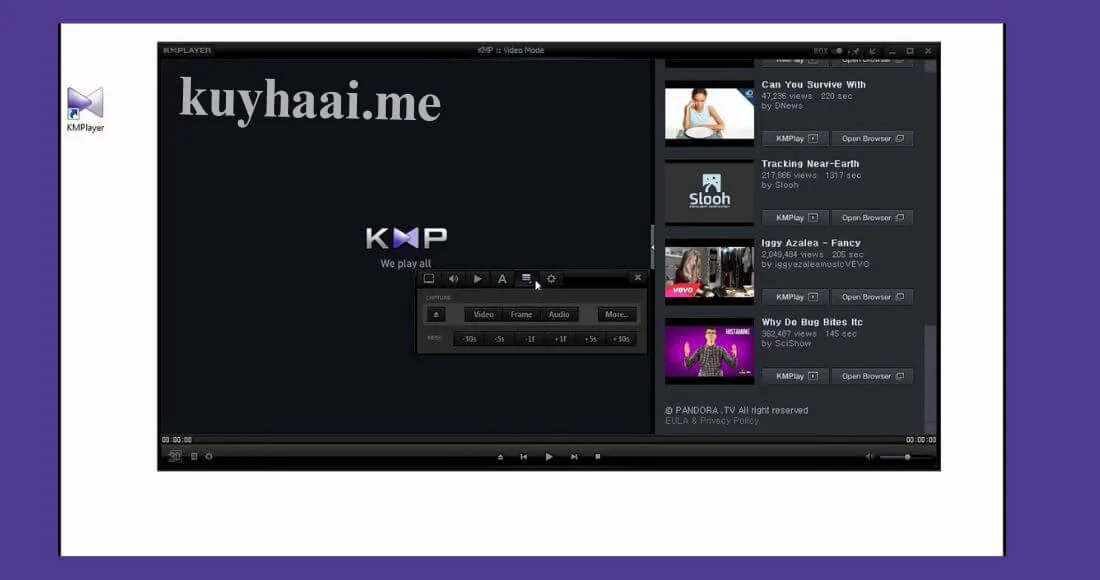Open the More... capture options

point(617,314)
